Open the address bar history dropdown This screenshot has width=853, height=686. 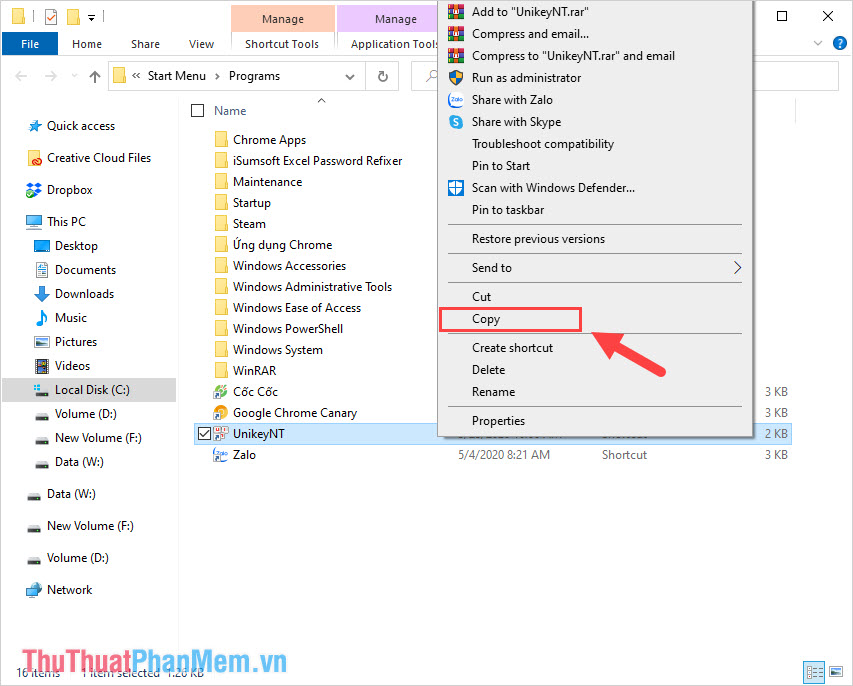[350, 76]
